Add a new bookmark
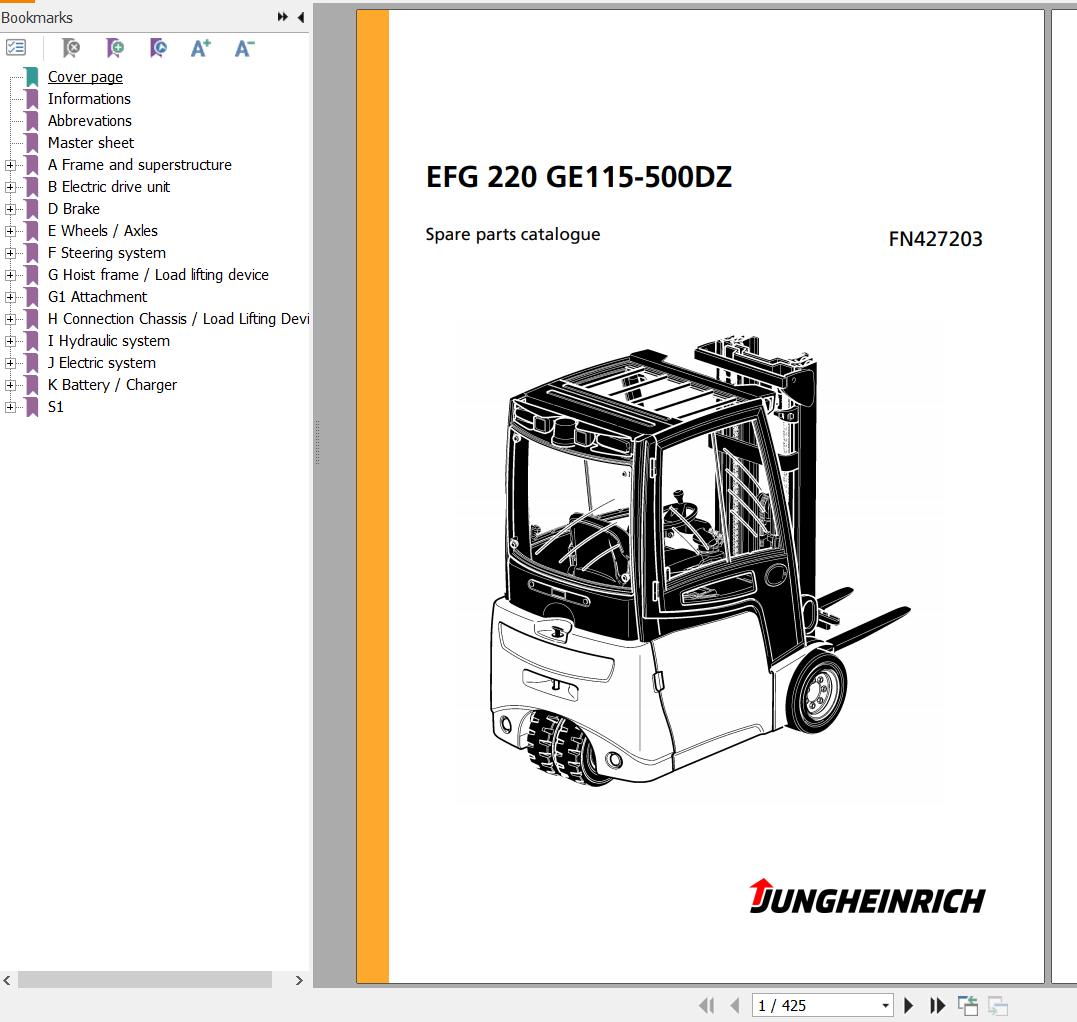 coord(115,47)
